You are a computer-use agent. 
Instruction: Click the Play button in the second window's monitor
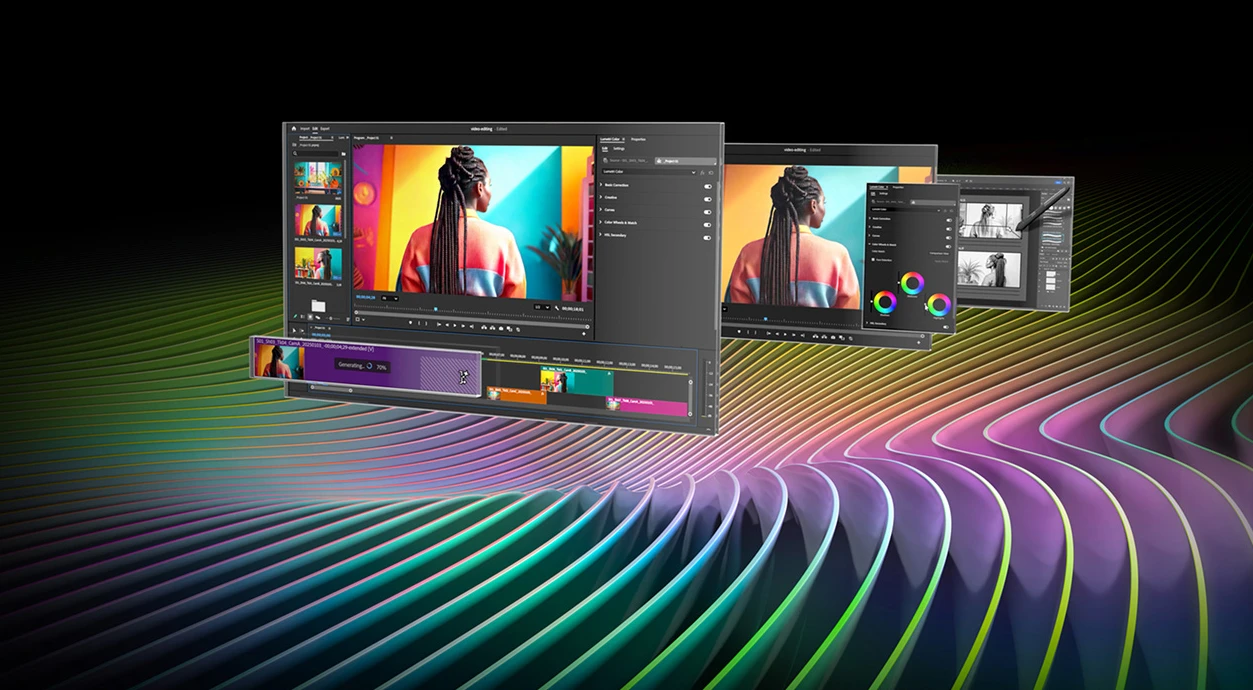785,334
